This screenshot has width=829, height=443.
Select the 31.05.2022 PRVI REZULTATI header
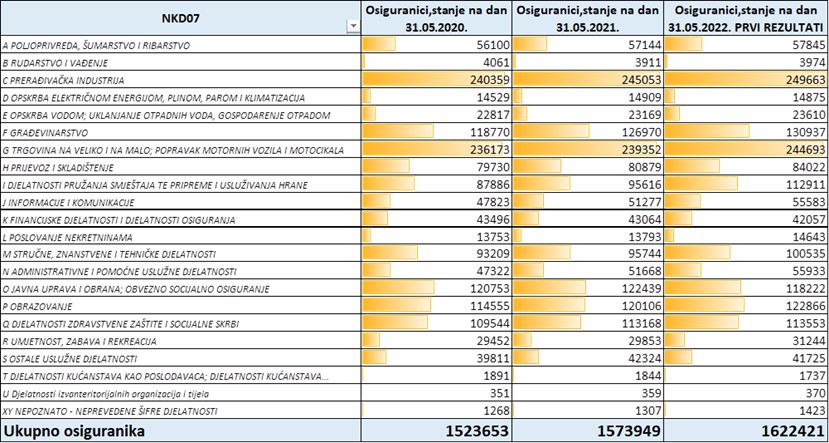[746, 18]
